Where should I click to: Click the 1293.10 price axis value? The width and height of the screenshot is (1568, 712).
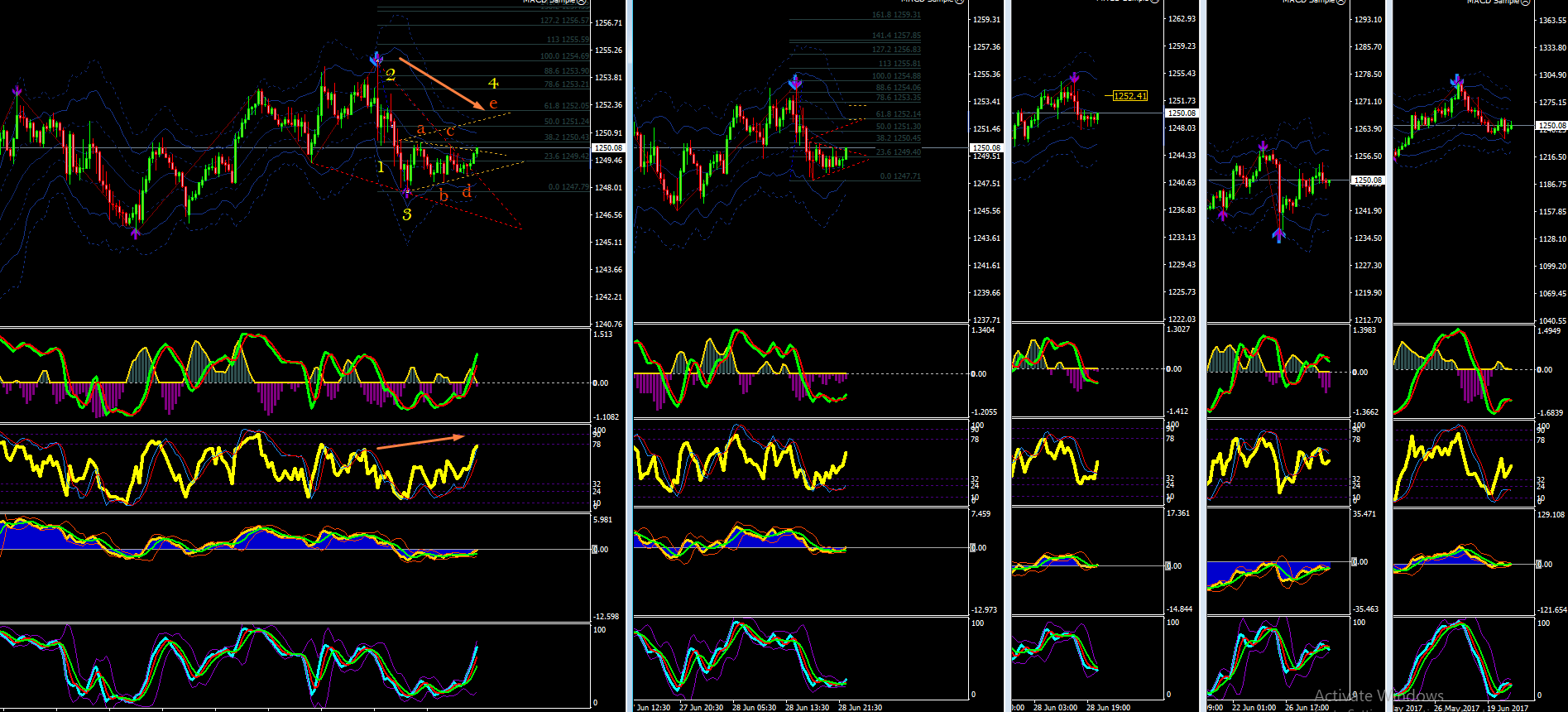(x=1368, y=20)
